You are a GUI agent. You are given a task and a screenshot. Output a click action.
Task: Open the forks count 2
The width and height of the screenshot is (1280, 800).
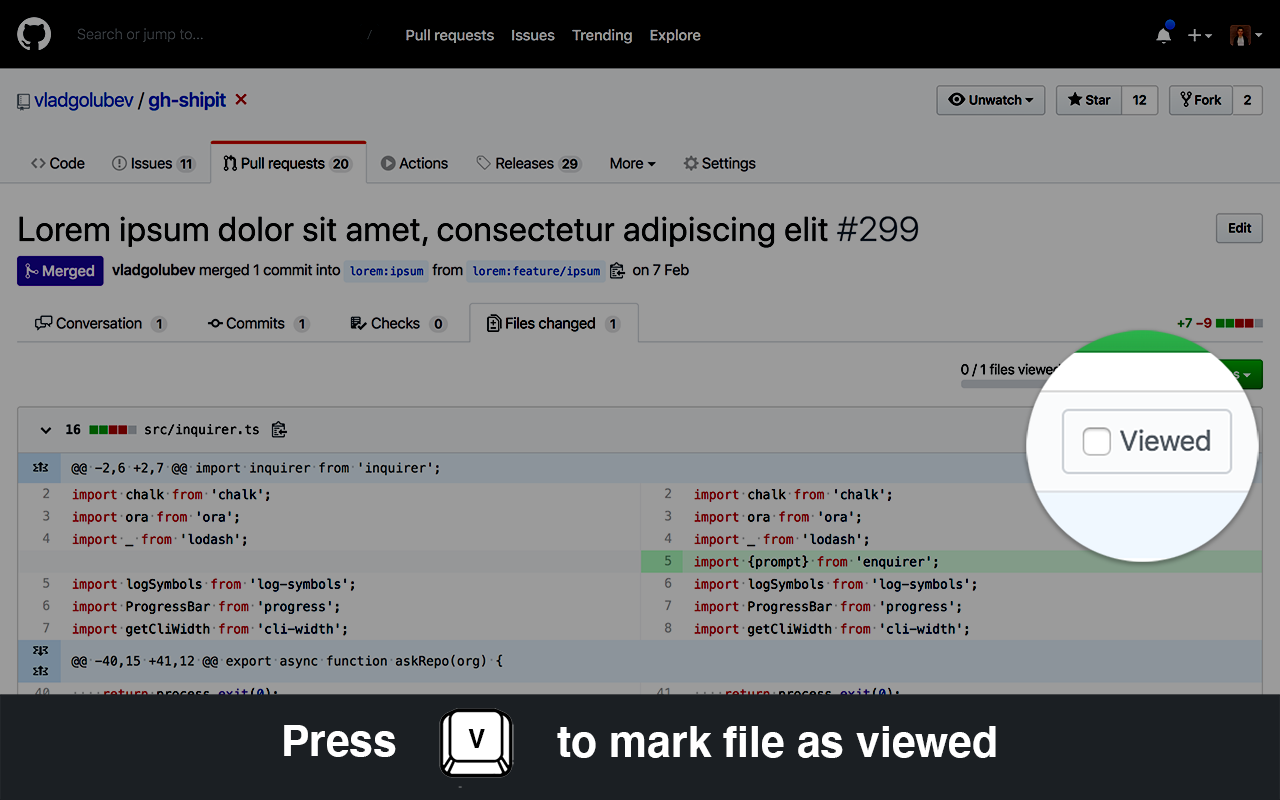1247,100
